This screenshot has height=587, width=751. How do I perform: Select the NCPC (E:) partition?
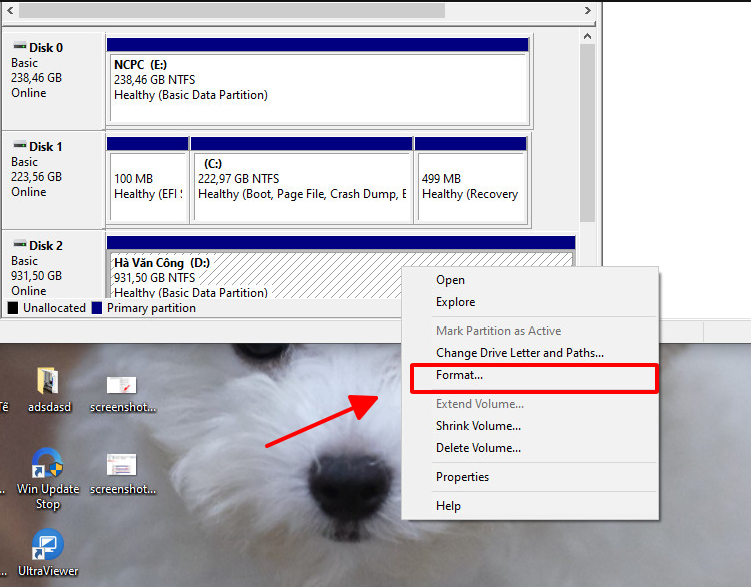319,82
